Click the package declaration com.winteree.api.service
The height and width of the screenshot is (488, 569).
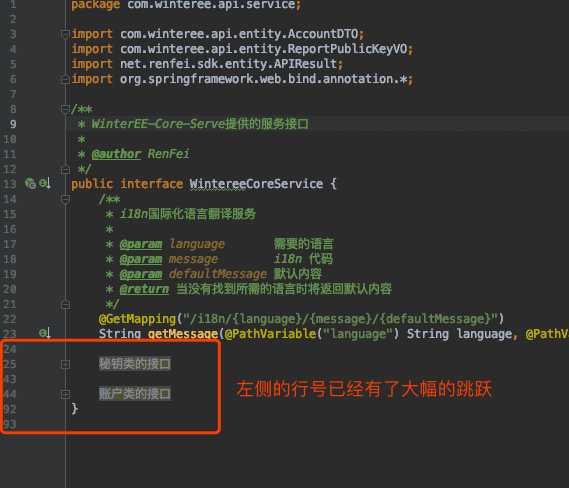[186, 5]
